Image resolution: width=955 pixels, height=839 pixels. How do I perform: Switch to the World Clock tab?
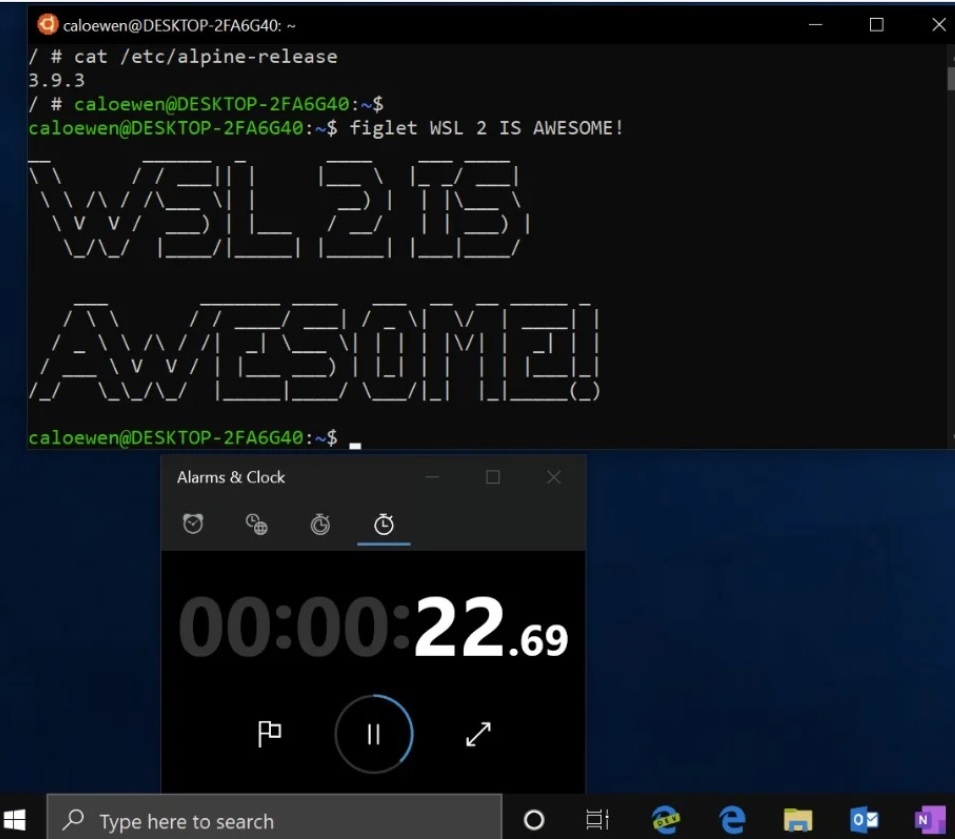256,524
